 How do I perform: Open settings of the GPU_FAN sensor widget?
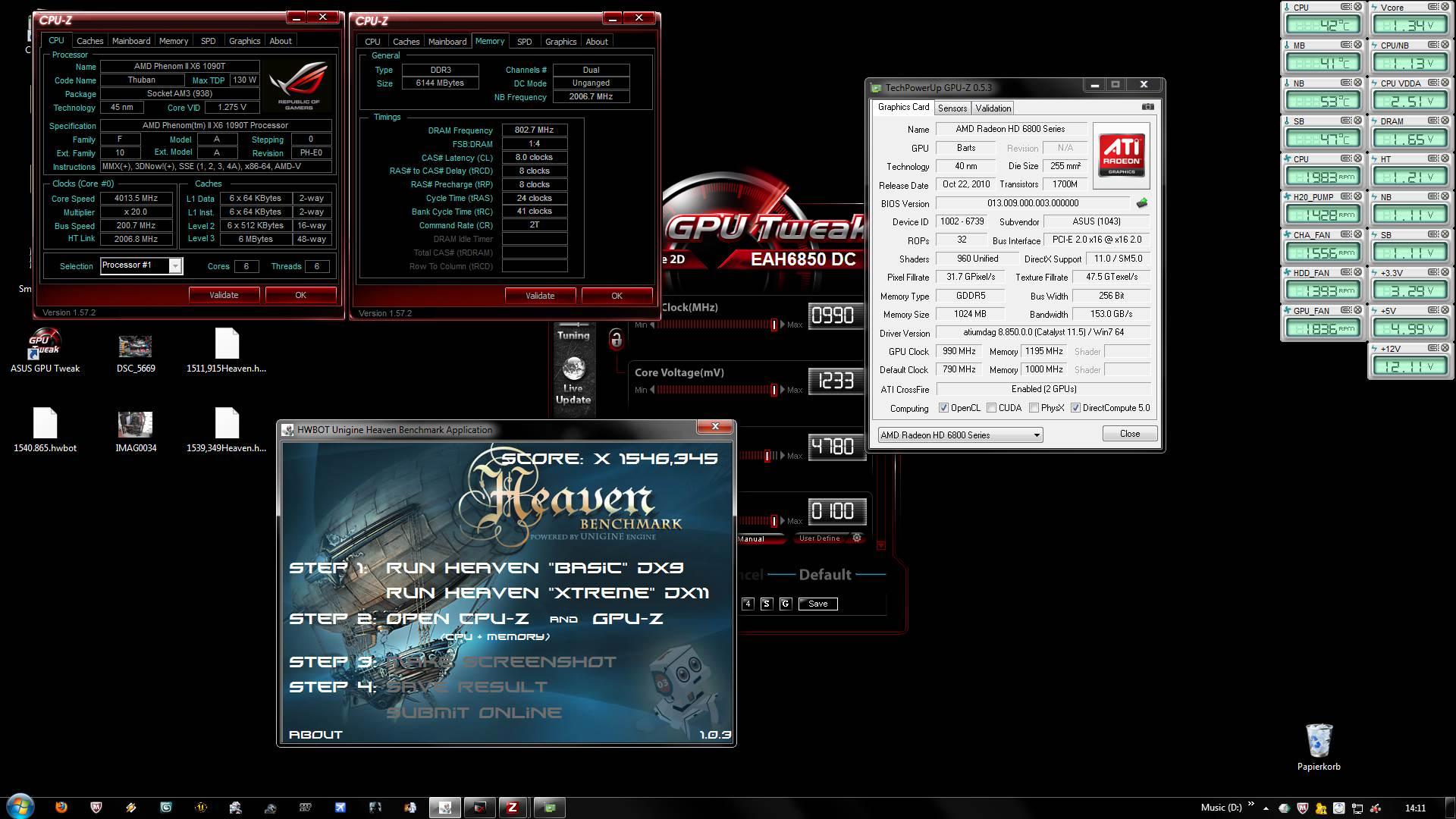click(1346, 310)
